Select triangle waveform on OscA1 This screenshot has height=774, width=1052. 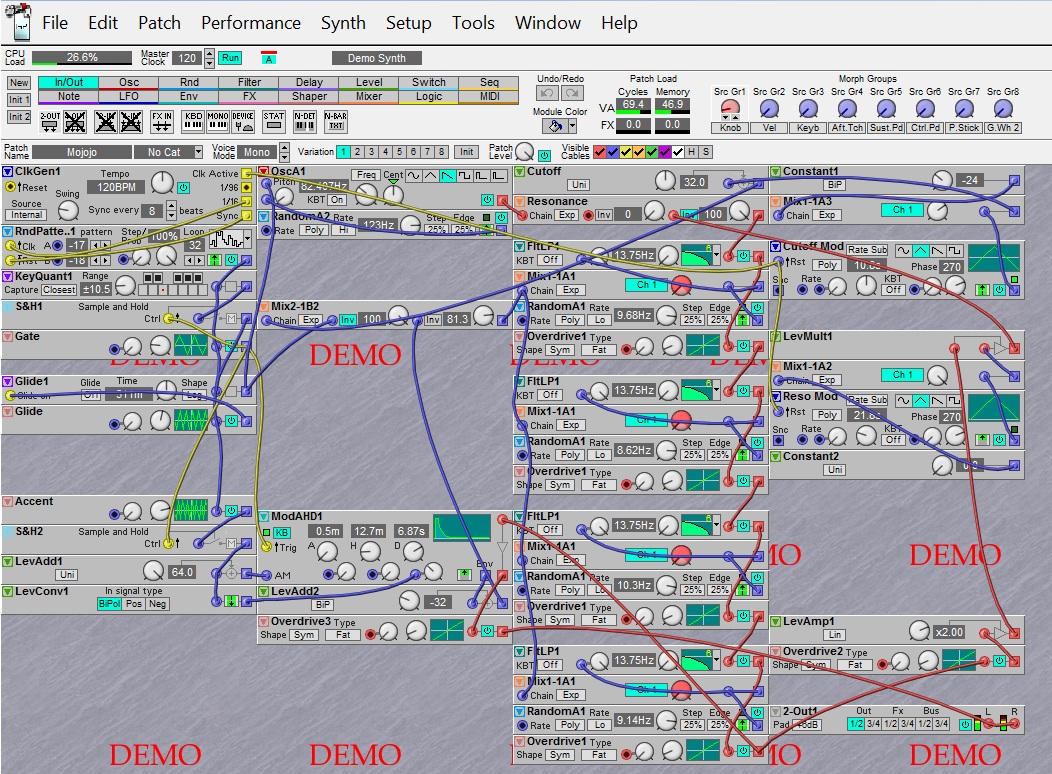pyautogui.click(x=431, y=176)
